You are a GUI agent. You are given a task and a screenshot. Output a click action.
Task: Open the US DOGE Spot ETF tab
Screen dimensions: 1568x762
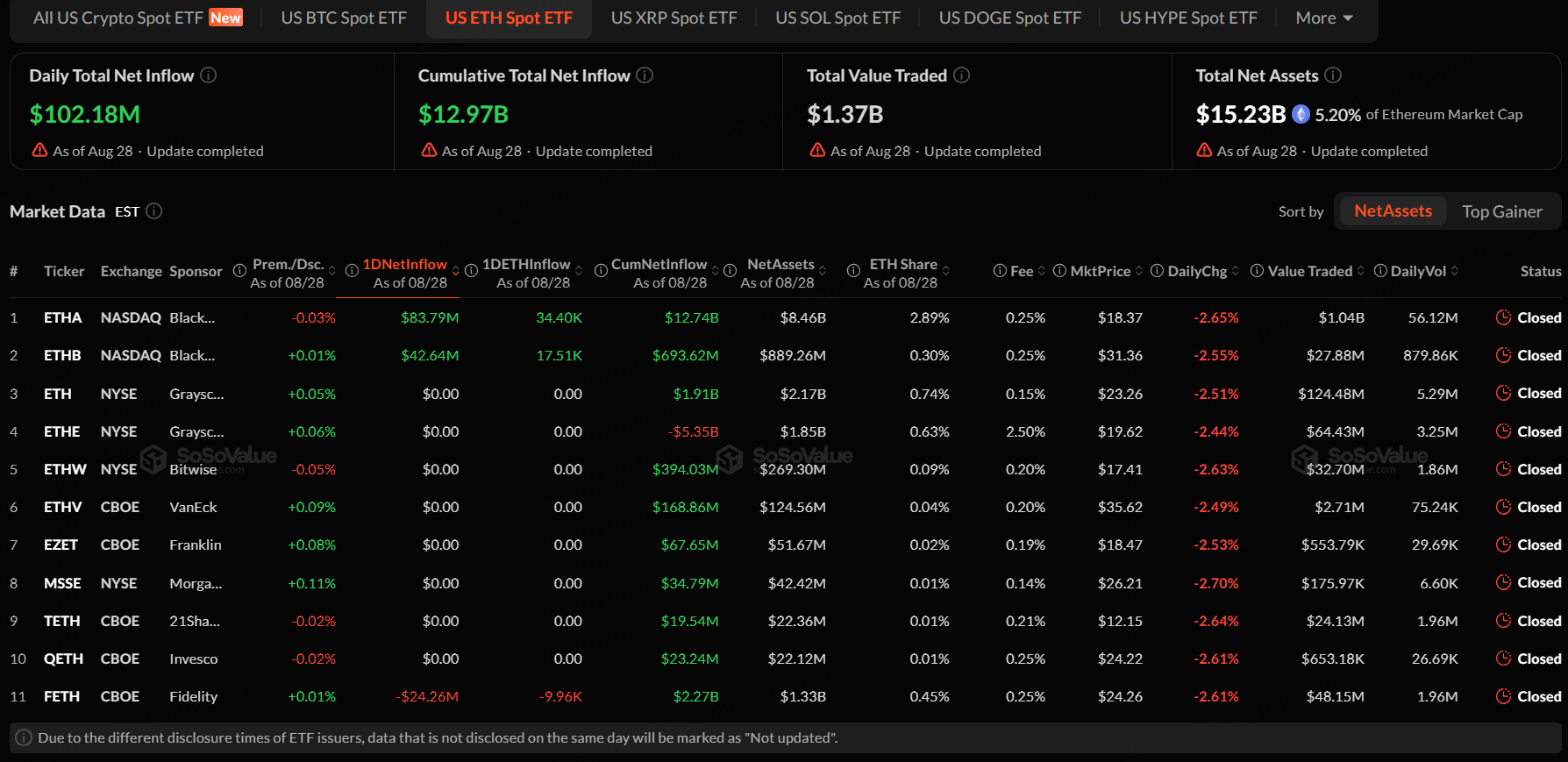[x=1009, y=18]
